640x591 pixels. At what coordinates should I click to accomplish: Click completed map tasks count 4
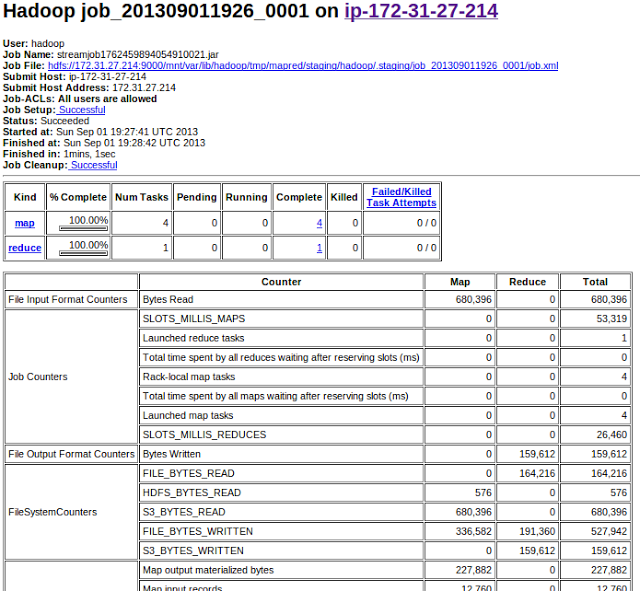(x=319, y=223)
